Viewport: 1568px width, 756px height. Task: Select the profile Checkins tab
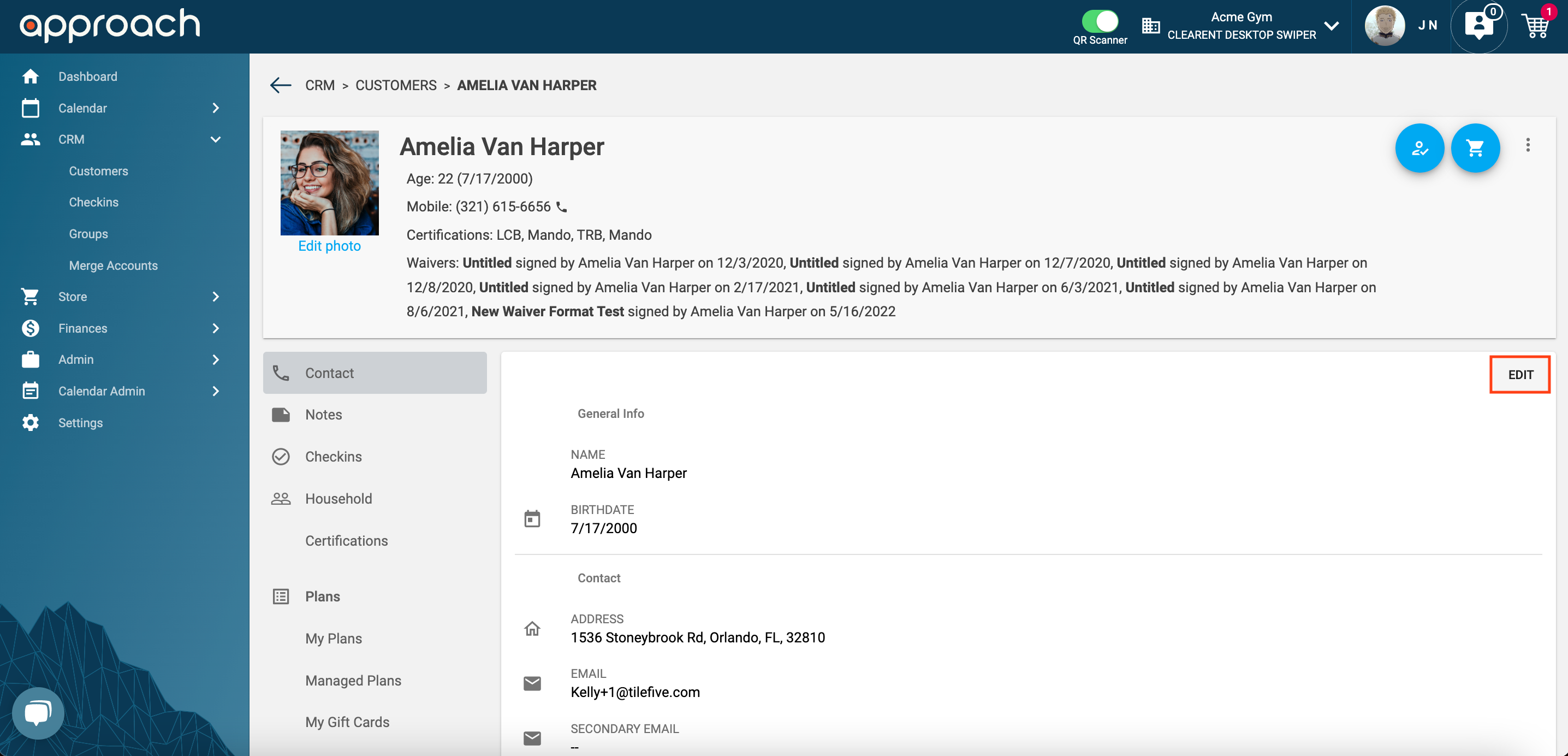[x=375, y=457]
